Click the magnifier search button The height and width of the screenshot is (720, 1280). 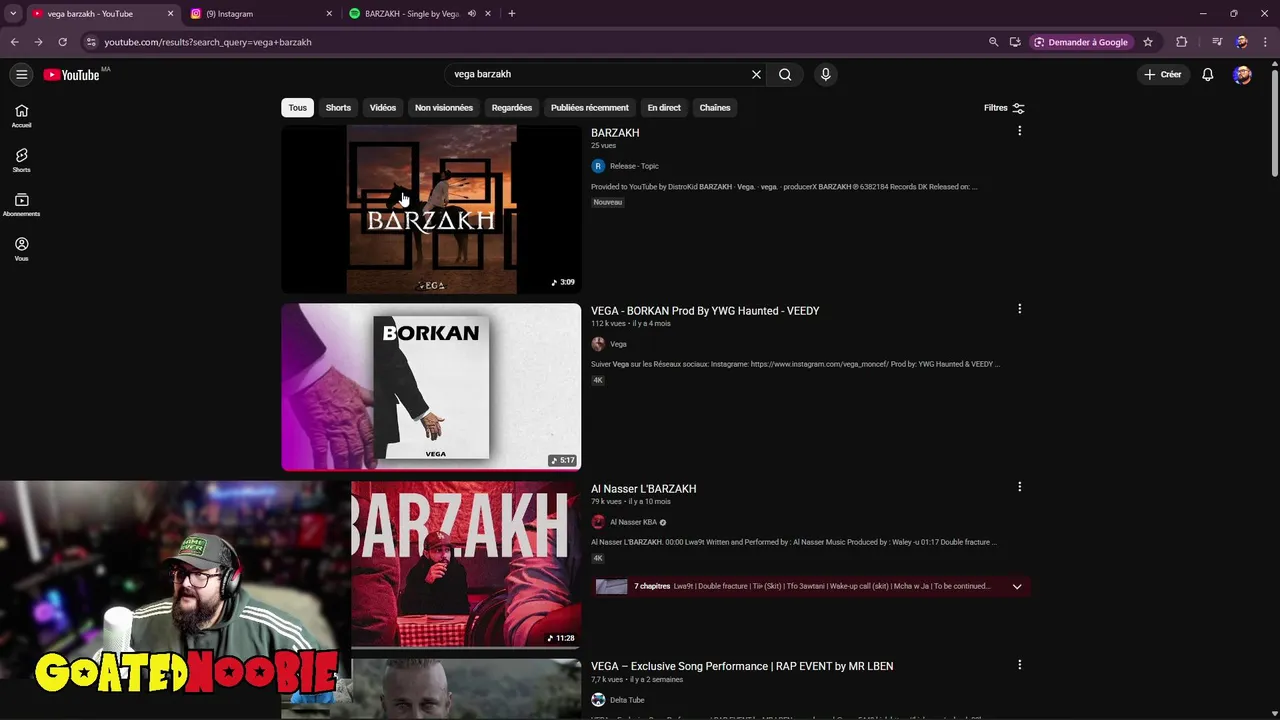tap(785, 74)
